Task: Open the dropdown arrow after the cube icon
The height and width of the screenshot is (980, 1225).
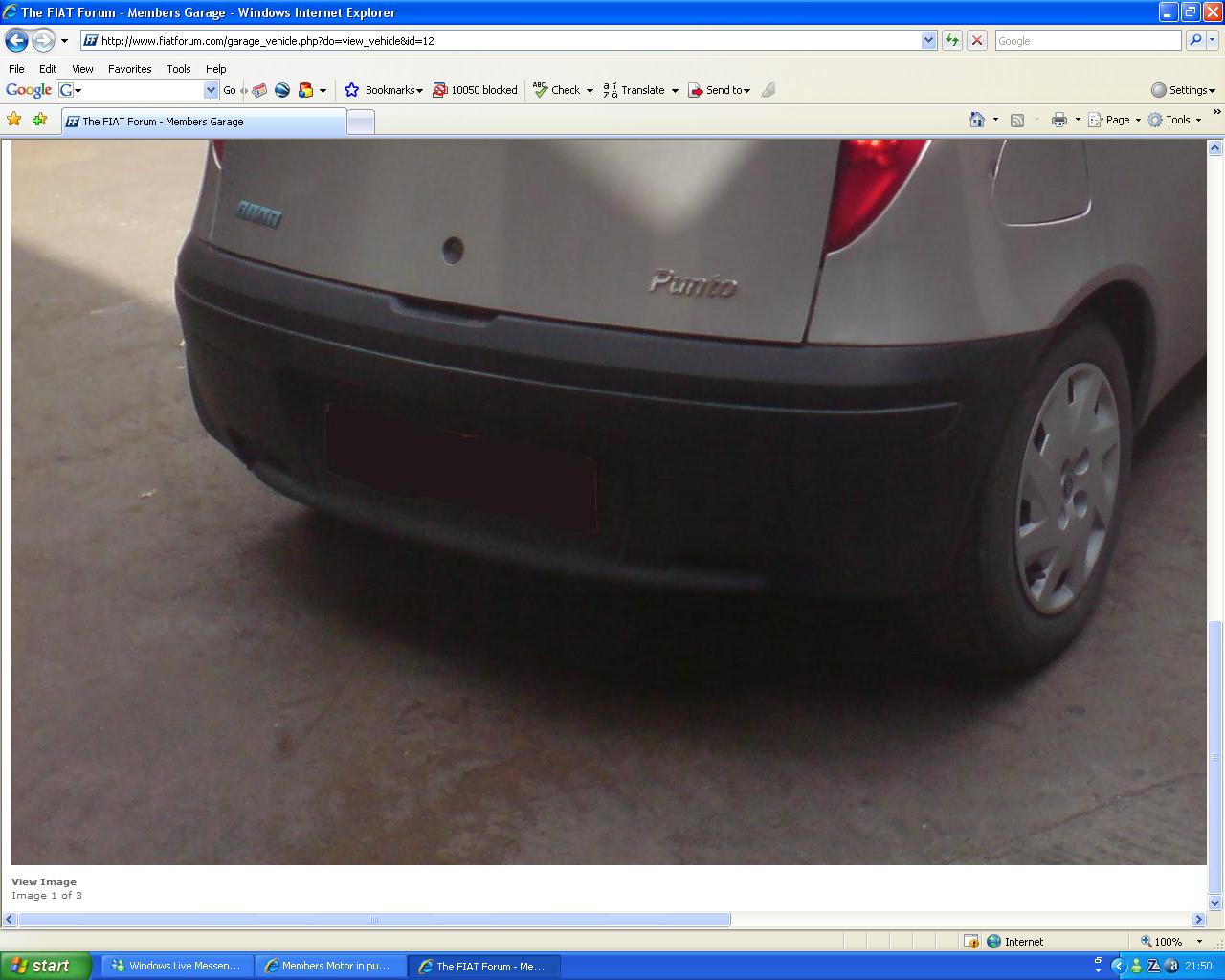Action: pyautogui.click(x=323, y=90)
